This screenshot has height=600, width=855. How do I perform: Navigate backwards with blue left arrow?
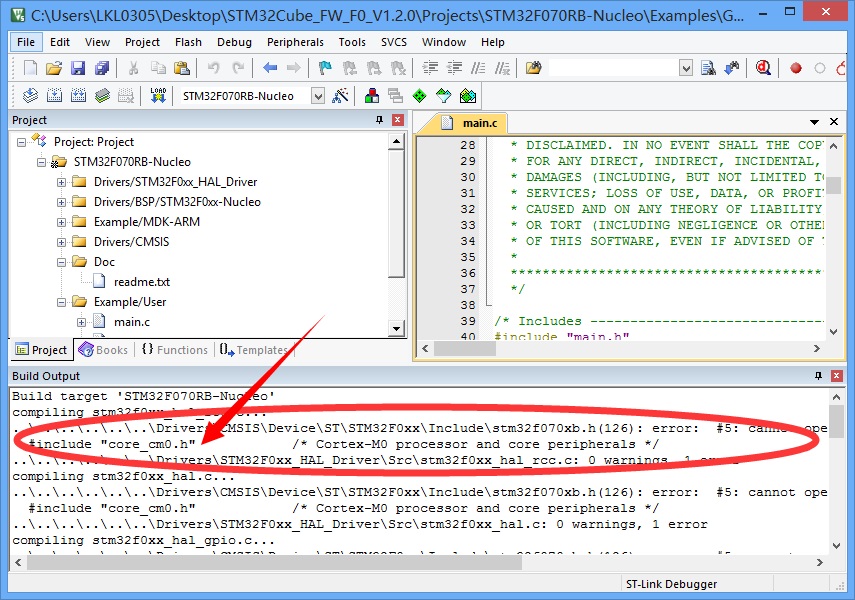point(270,68)
